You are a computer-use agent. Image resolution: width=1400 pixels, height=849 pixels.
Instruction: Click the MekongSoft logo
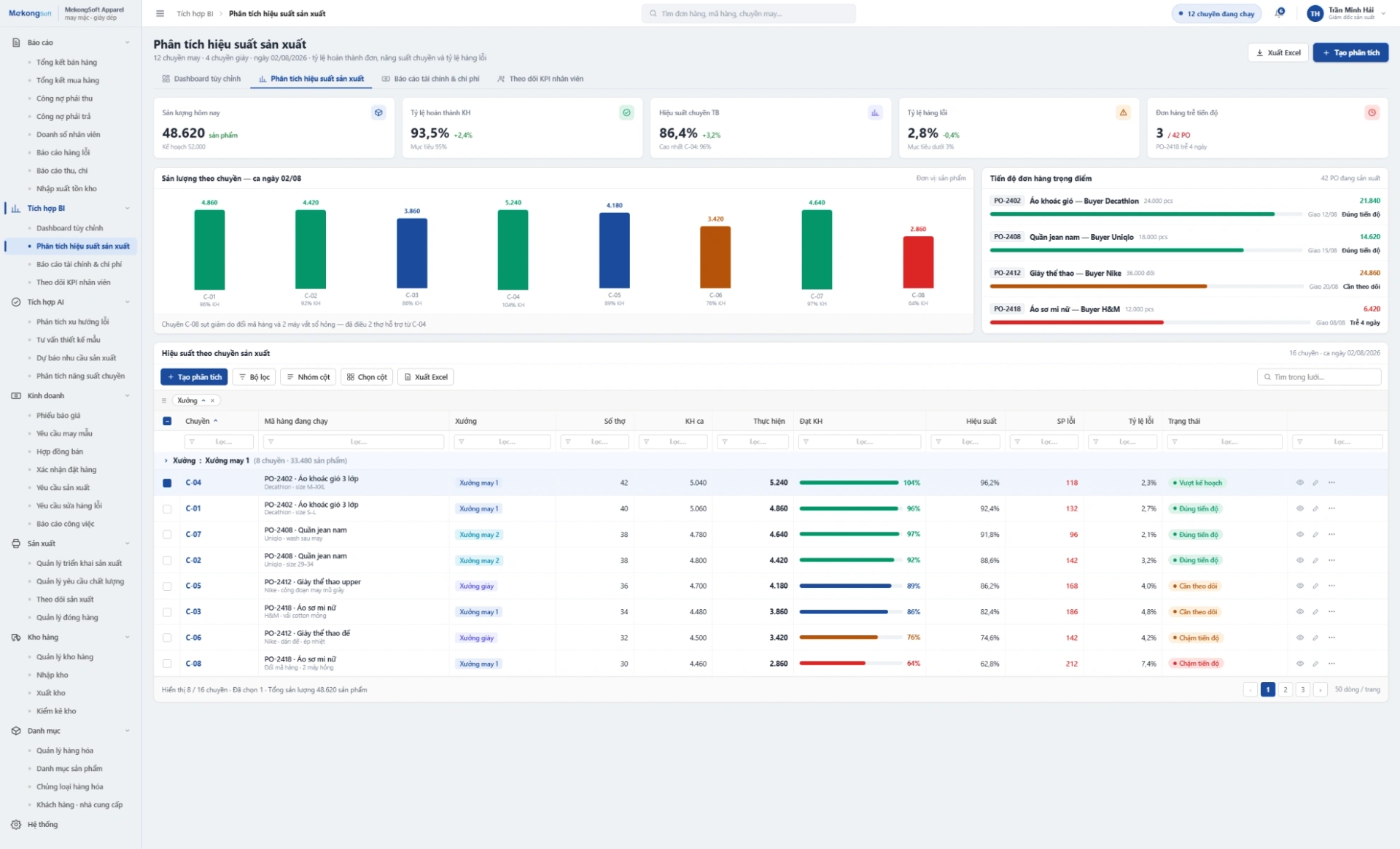pos(30,14)
